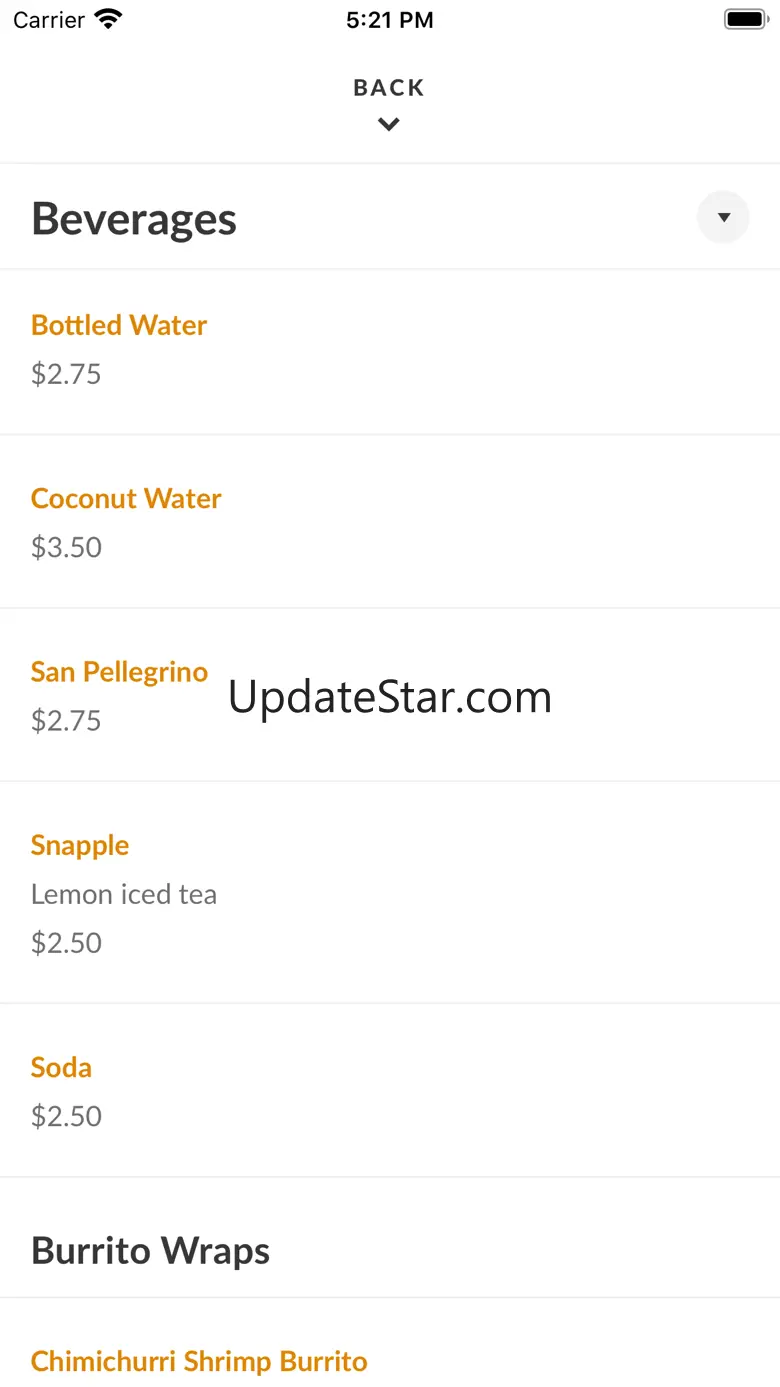This screenshot has height=1387, width=780.
Task: Tap the Bottled Water $2.75 price
Action: (66, 374)
